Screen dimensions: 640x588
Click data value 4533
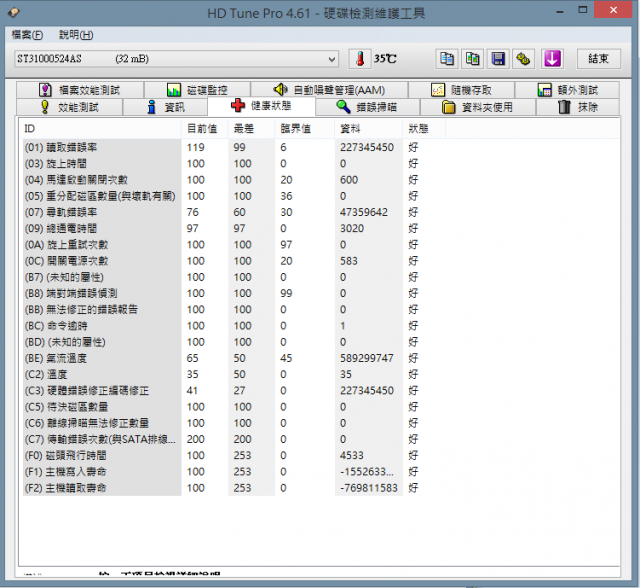click(351, 456)
